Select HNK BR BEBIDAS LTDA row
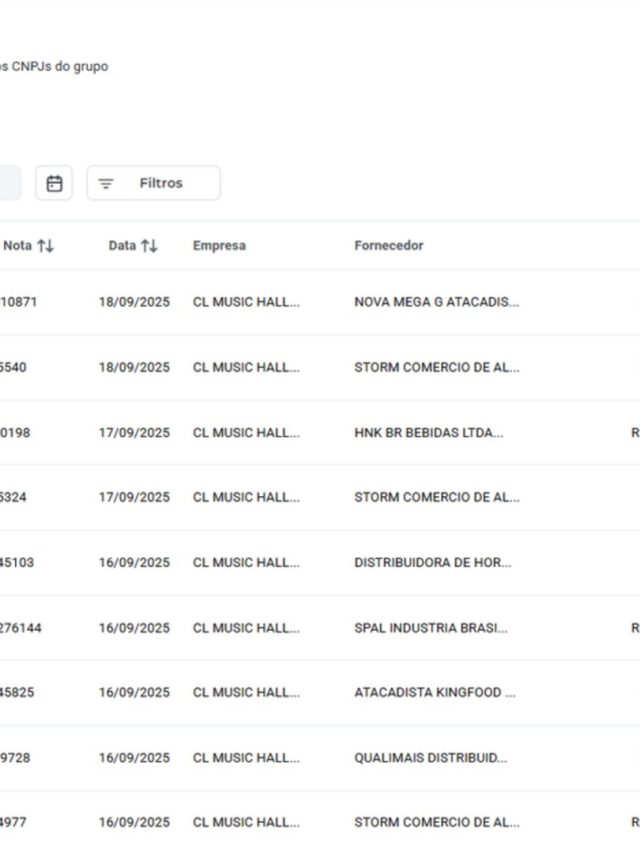 click(x=320, y=432)
